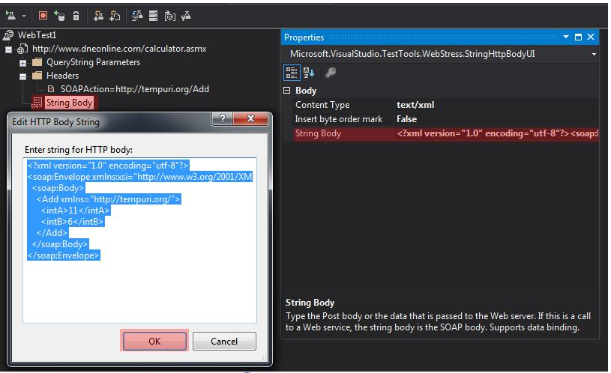This screenshot has width=611, height=373.
Task: Close the Edit HTTP Body String dialog
Action: pos(251,118)
